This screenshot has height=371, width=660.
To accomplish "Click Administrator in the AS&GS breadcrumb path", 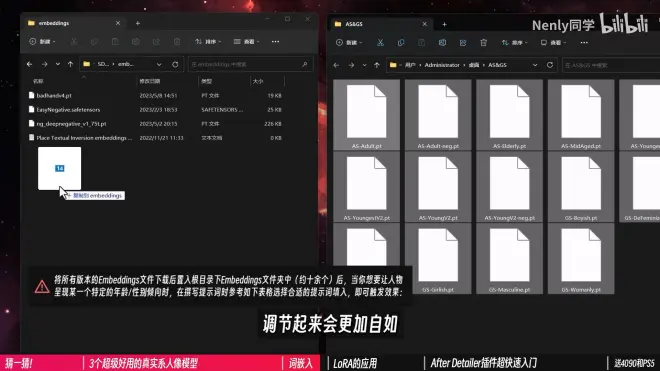I will [x=442, y=65].
